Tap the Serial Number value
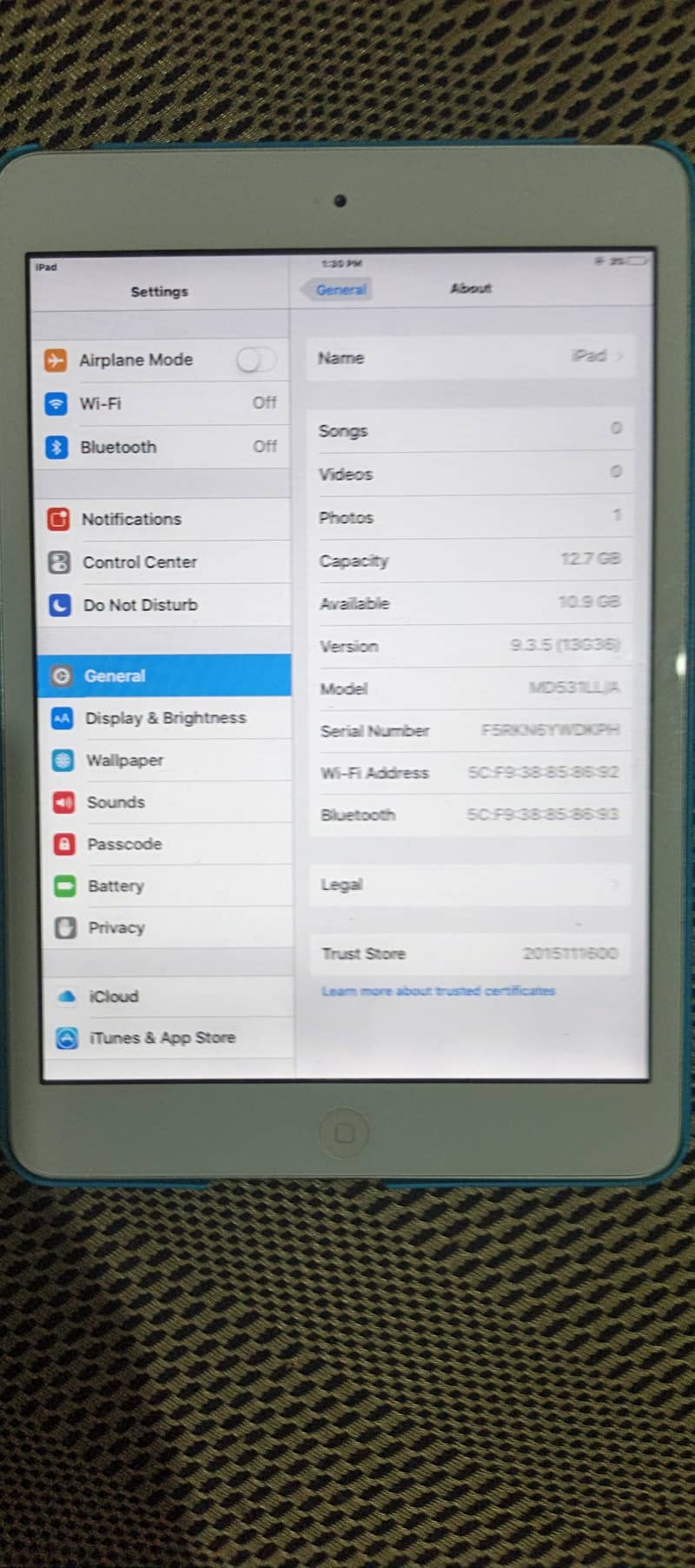 click(x=551, y=730)
